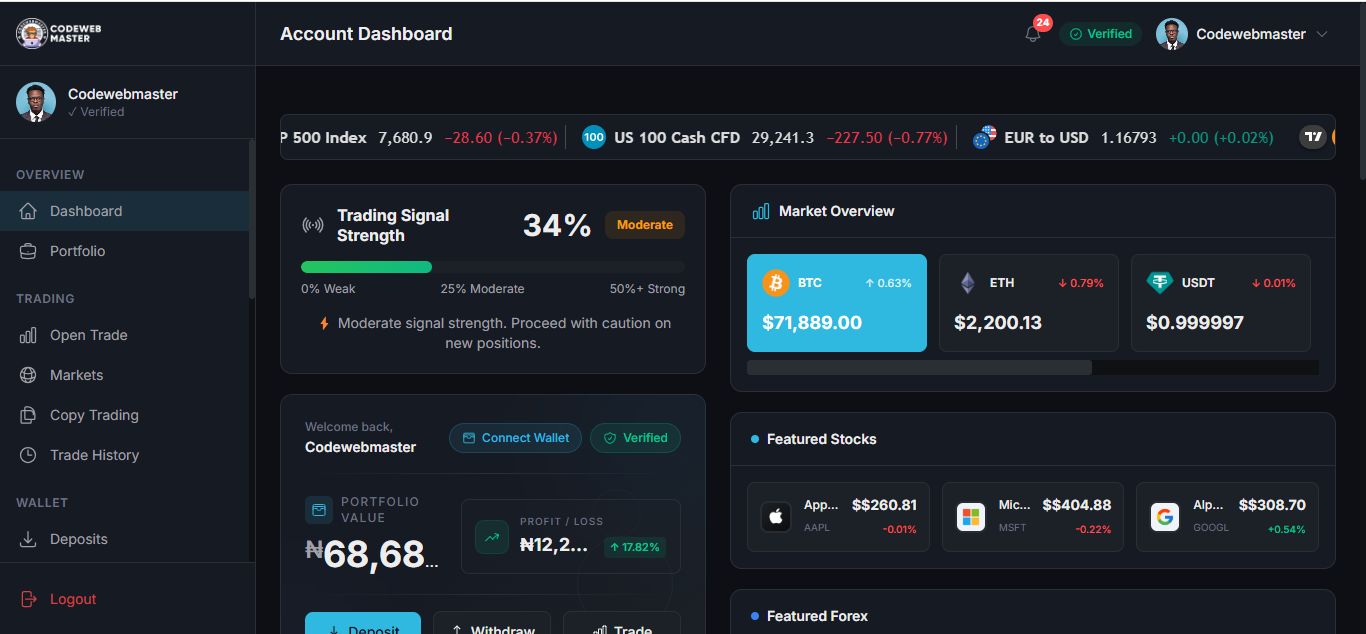Click the Verified badge in welcome card
Screen dimensions: 1366x634
tap(635, 438)
